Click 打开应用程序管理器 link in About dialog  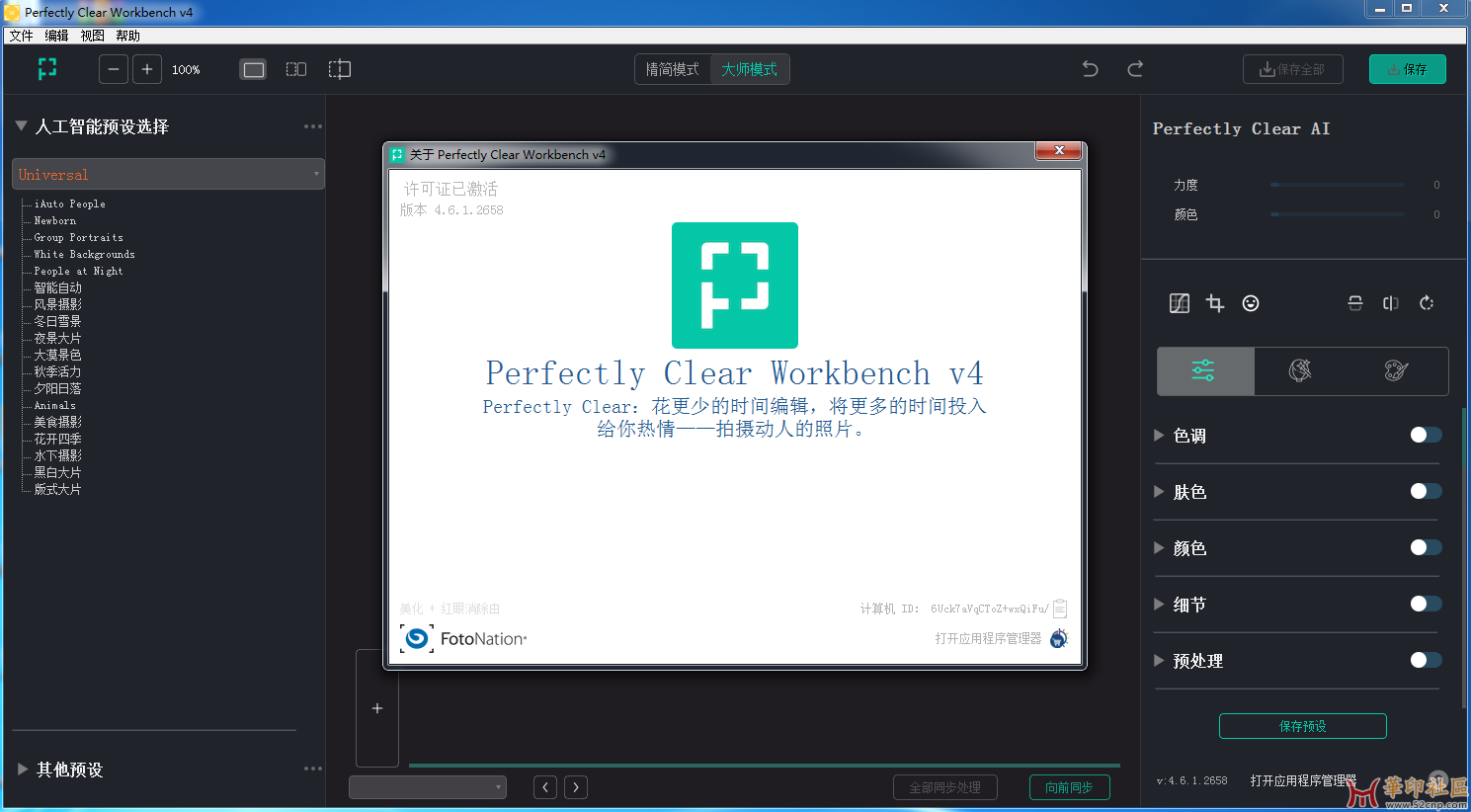pyautogui.click(x=988, y=639)
